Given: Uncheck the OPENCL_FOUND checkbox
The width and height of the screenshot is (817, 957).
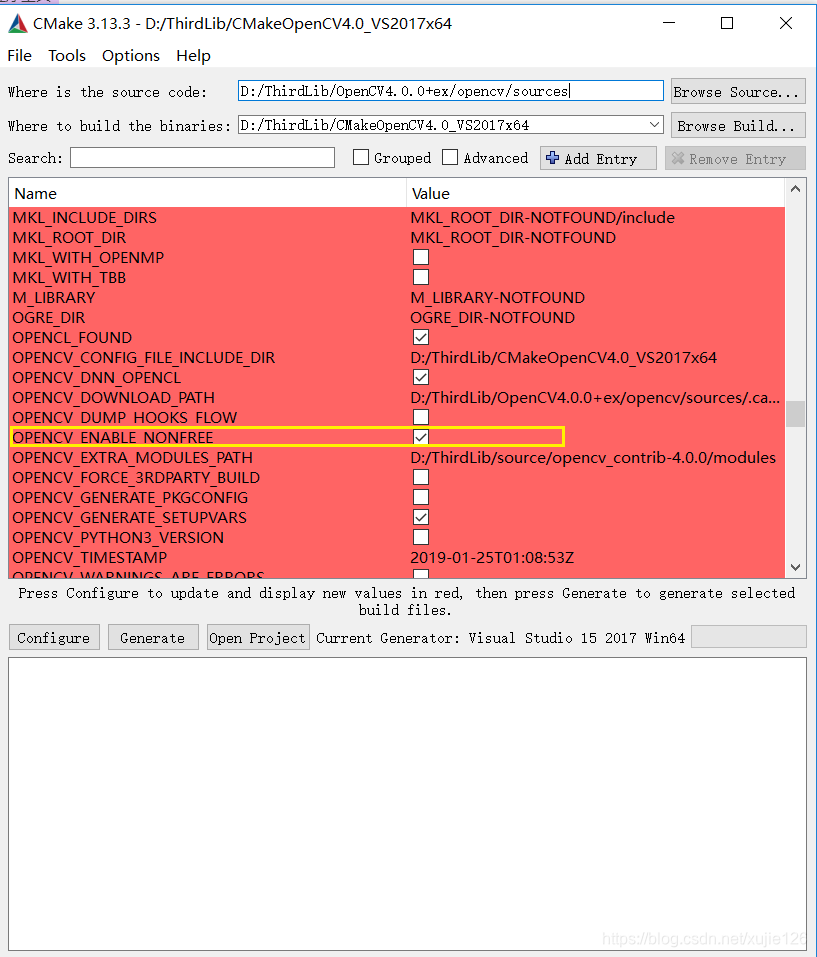Looking at the screenshot, I should 421,337.
